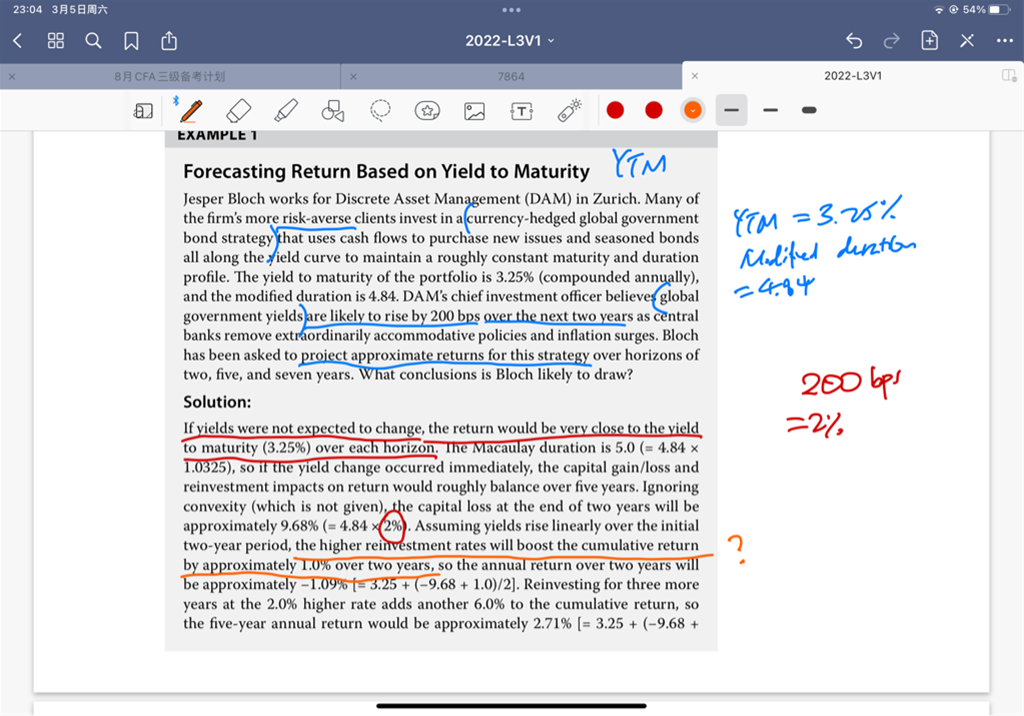
Task: Open the three-dot More menu
Action: click(1005, 41)
